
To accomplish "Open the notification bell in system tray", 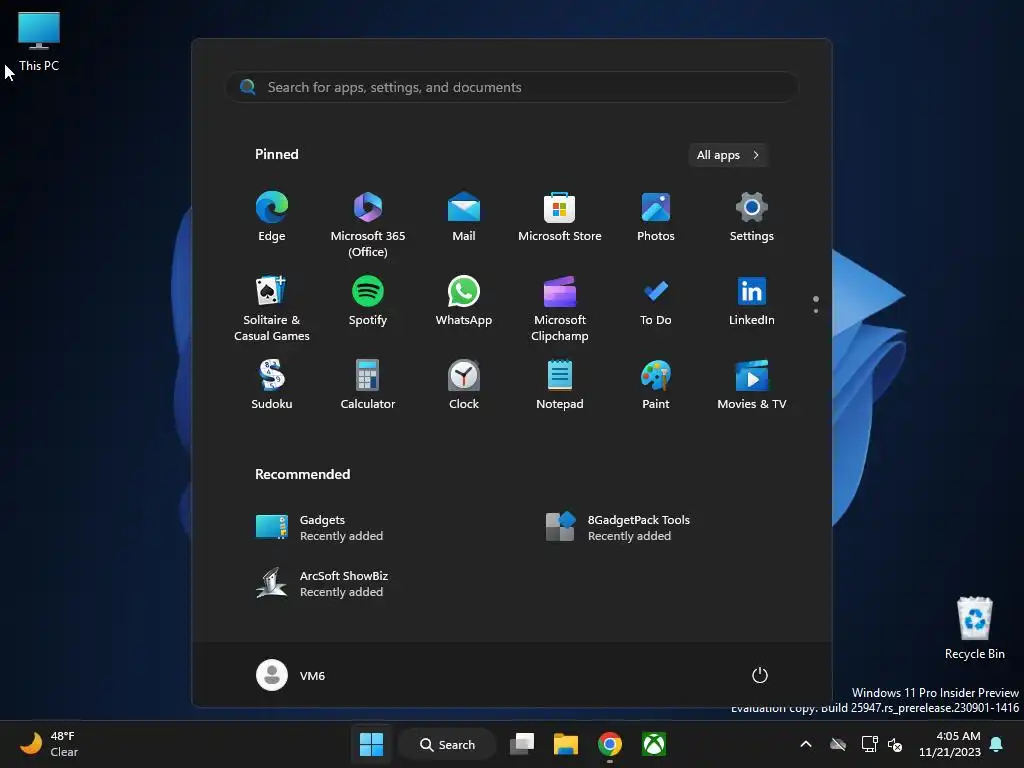I will click(996, 744).
